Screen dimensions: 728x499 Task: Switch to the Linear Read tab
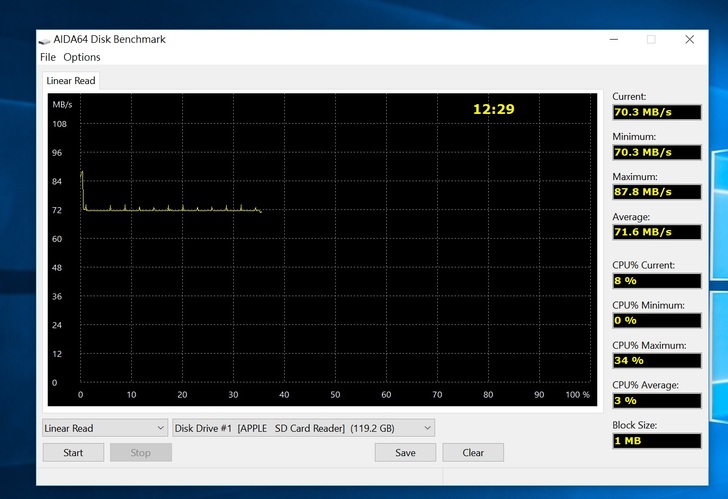[70, 80]
